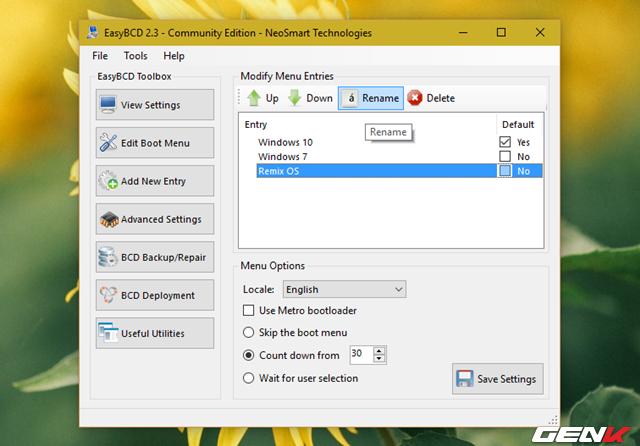Select the Skip the boot menu option
The image size is (640, 446).
[250, 332]
